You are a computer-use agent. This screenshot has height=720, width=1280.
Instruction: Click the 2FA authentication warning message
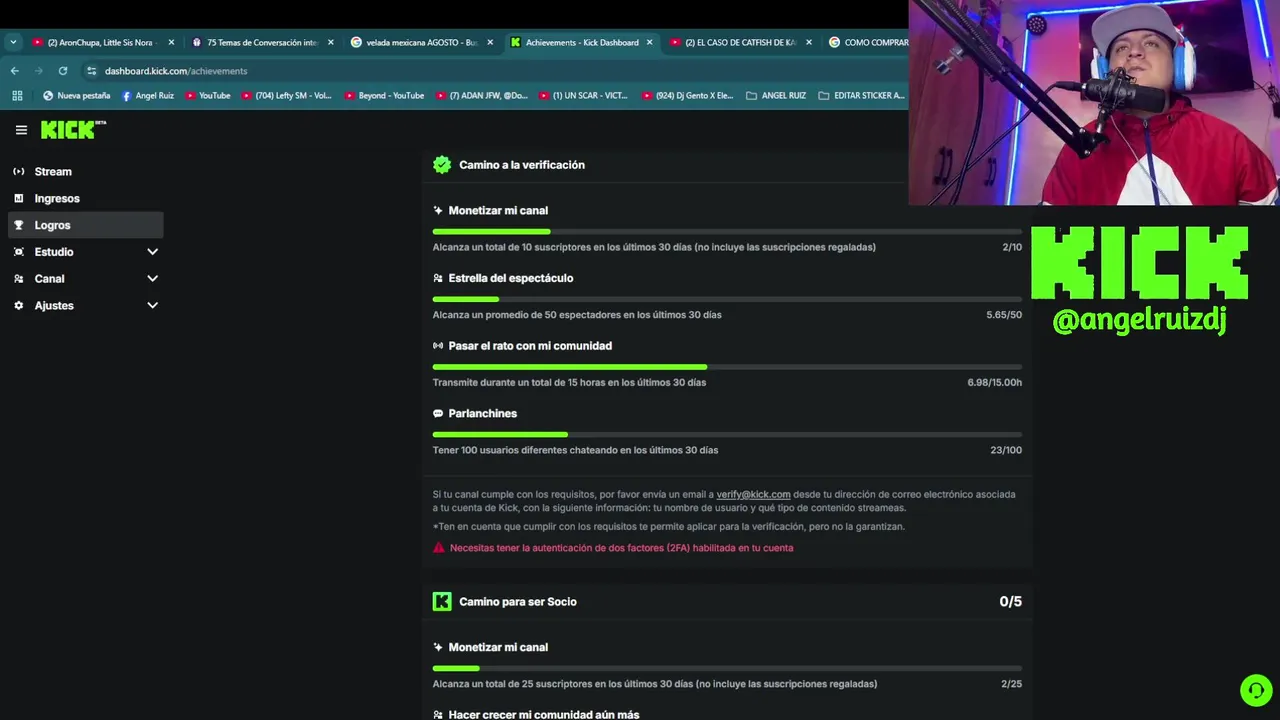(621, 548)
